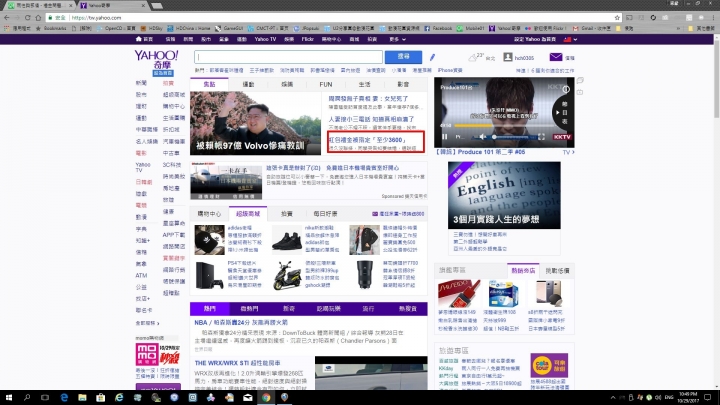This screenshot has width=720, height=405.
Task: Show hidden system tray icons
Action: (x=613, y=397)
